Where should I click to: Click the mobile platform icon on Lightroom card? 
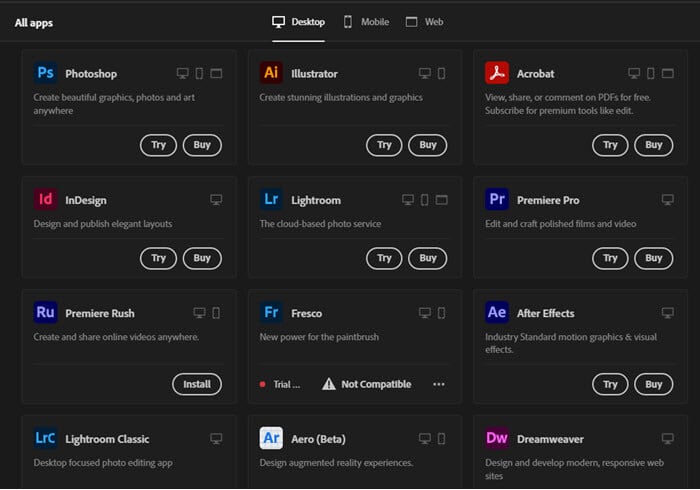(425, 199)
